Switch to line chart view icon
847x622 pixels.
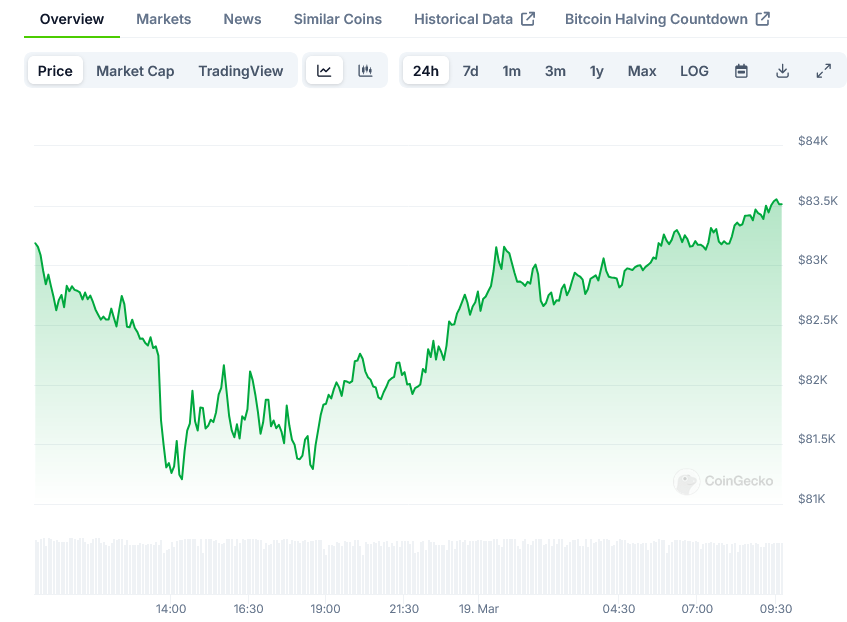coord(324,71)
